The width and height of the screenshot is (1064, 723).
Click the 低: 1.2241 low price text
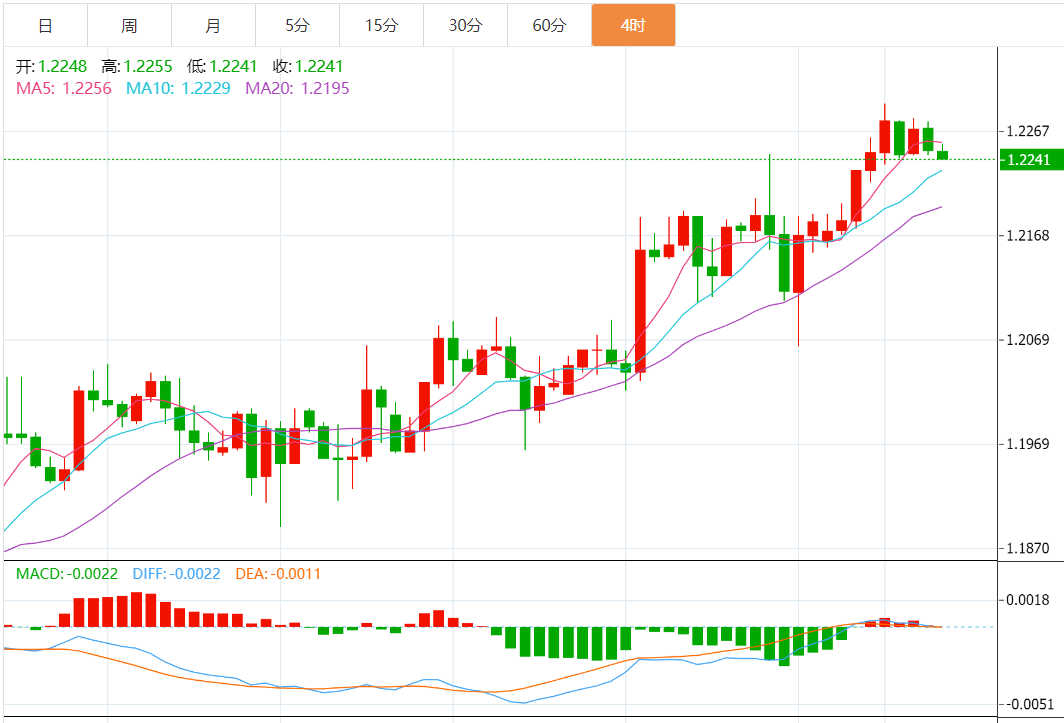(x=223, y=67)
